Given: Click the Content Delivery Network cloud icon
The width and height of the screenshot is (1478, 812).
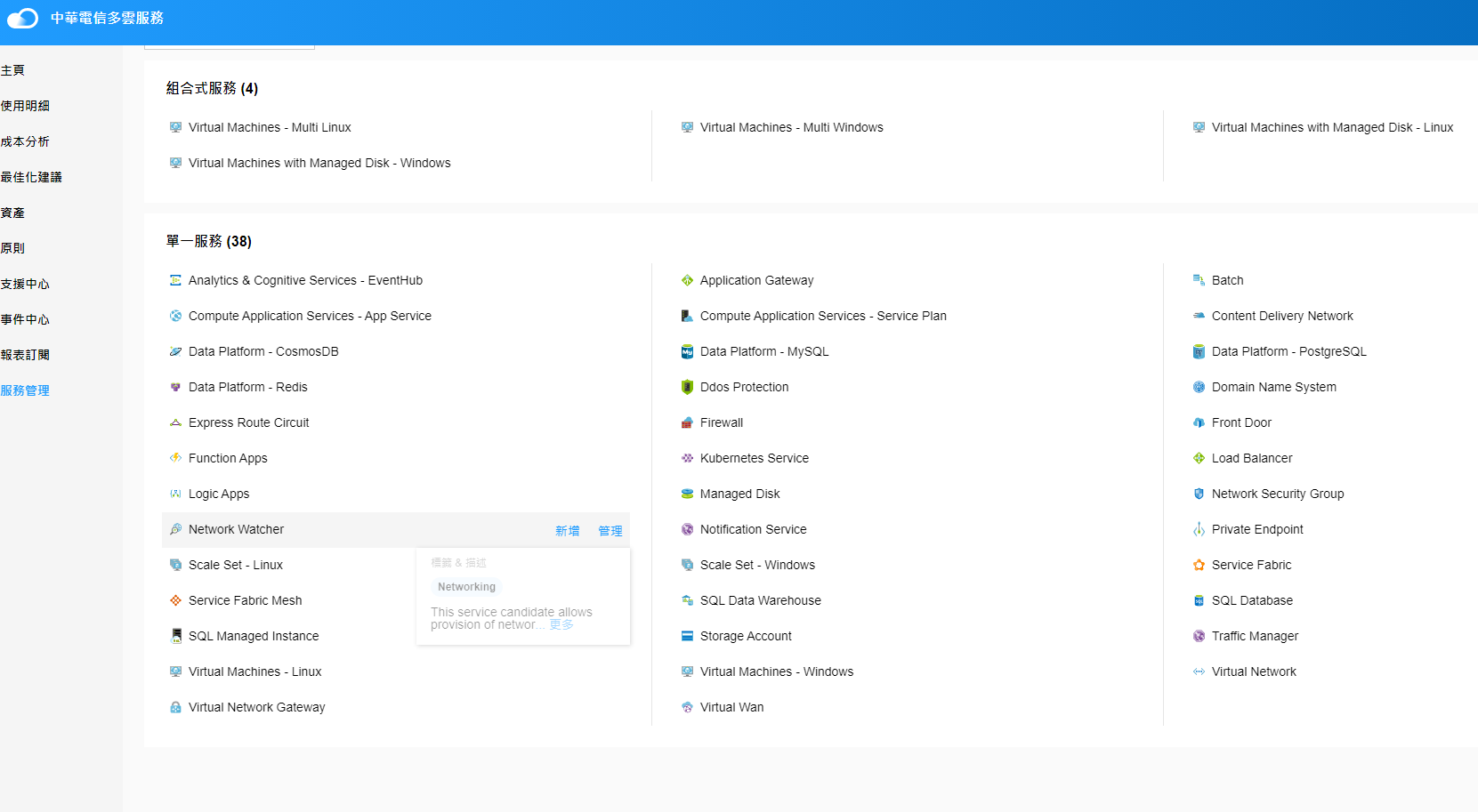Looking at the screenshot, I should [x=1199, y=316].
